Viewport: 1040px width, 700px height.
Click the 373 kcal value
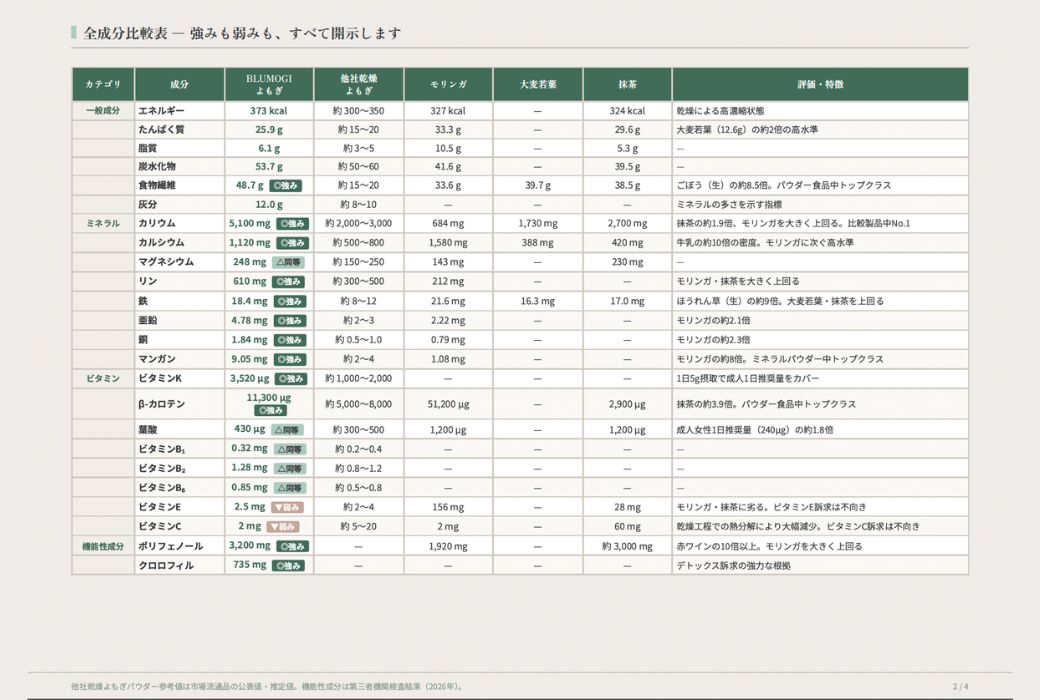tap(269, 111)
